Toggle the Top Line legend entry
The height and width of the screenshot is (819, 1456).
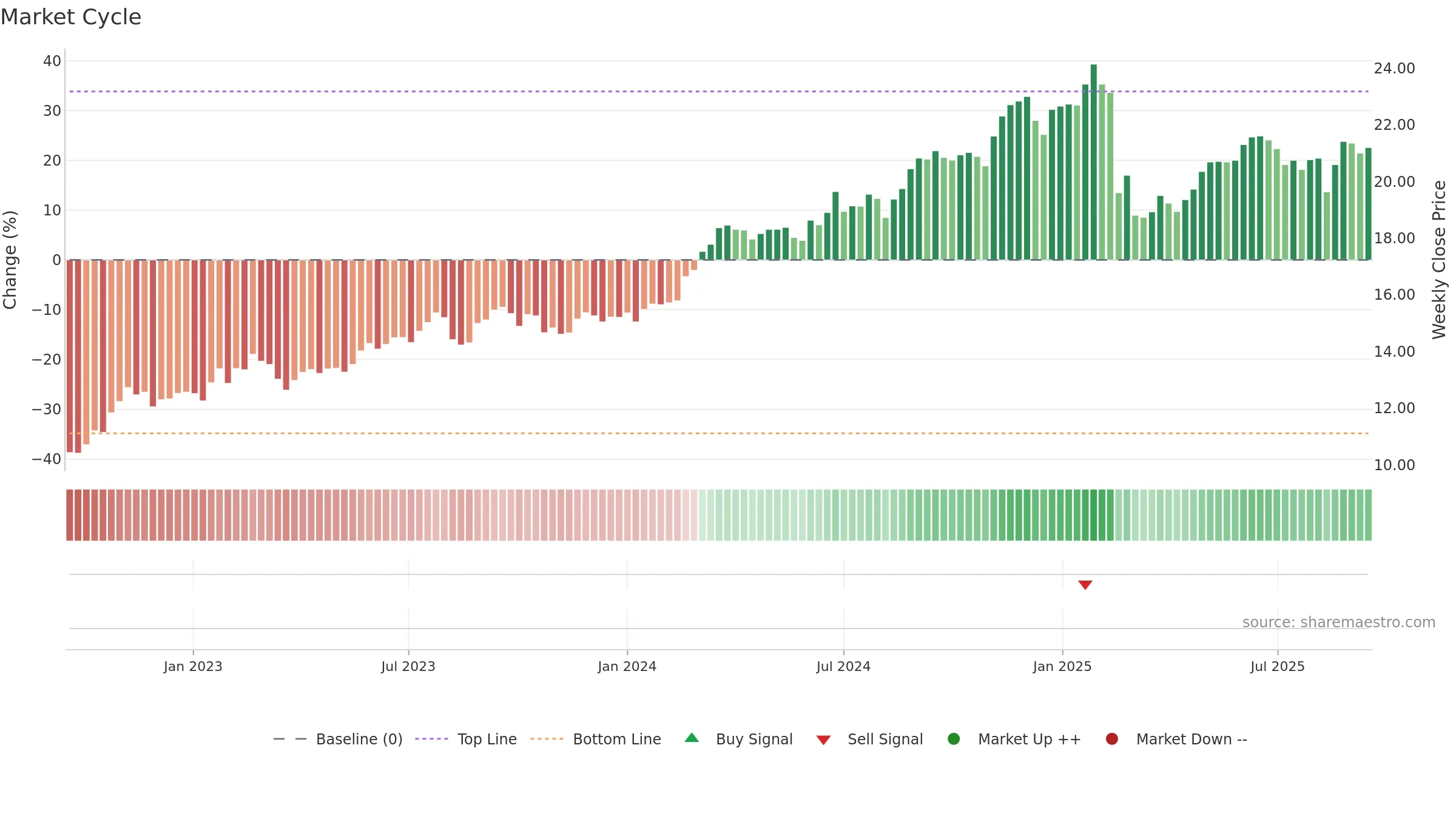coord(466,739)
